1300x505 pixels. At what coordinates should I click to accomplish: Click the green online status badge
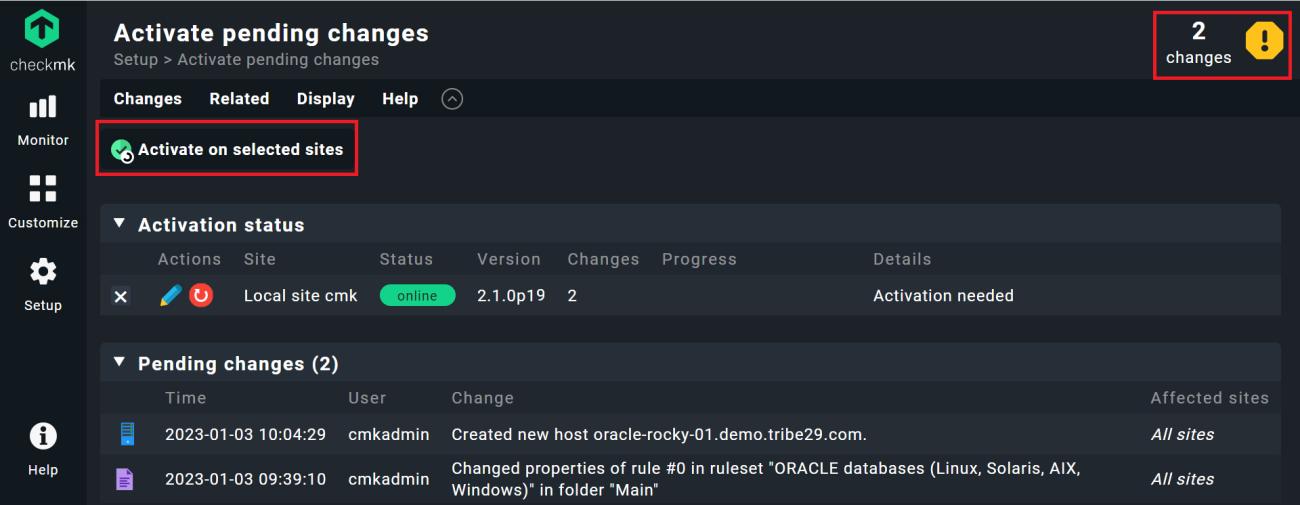click(417, 296)
